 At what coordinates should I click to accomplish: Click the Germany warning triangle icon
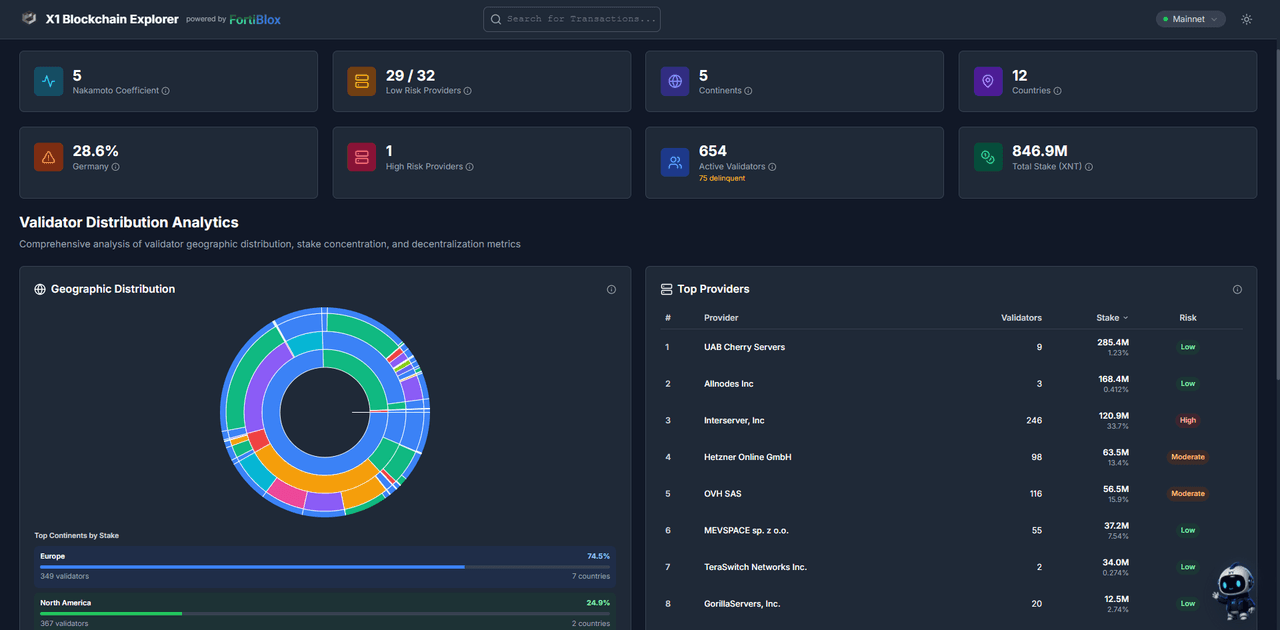(x=49, y=157)
